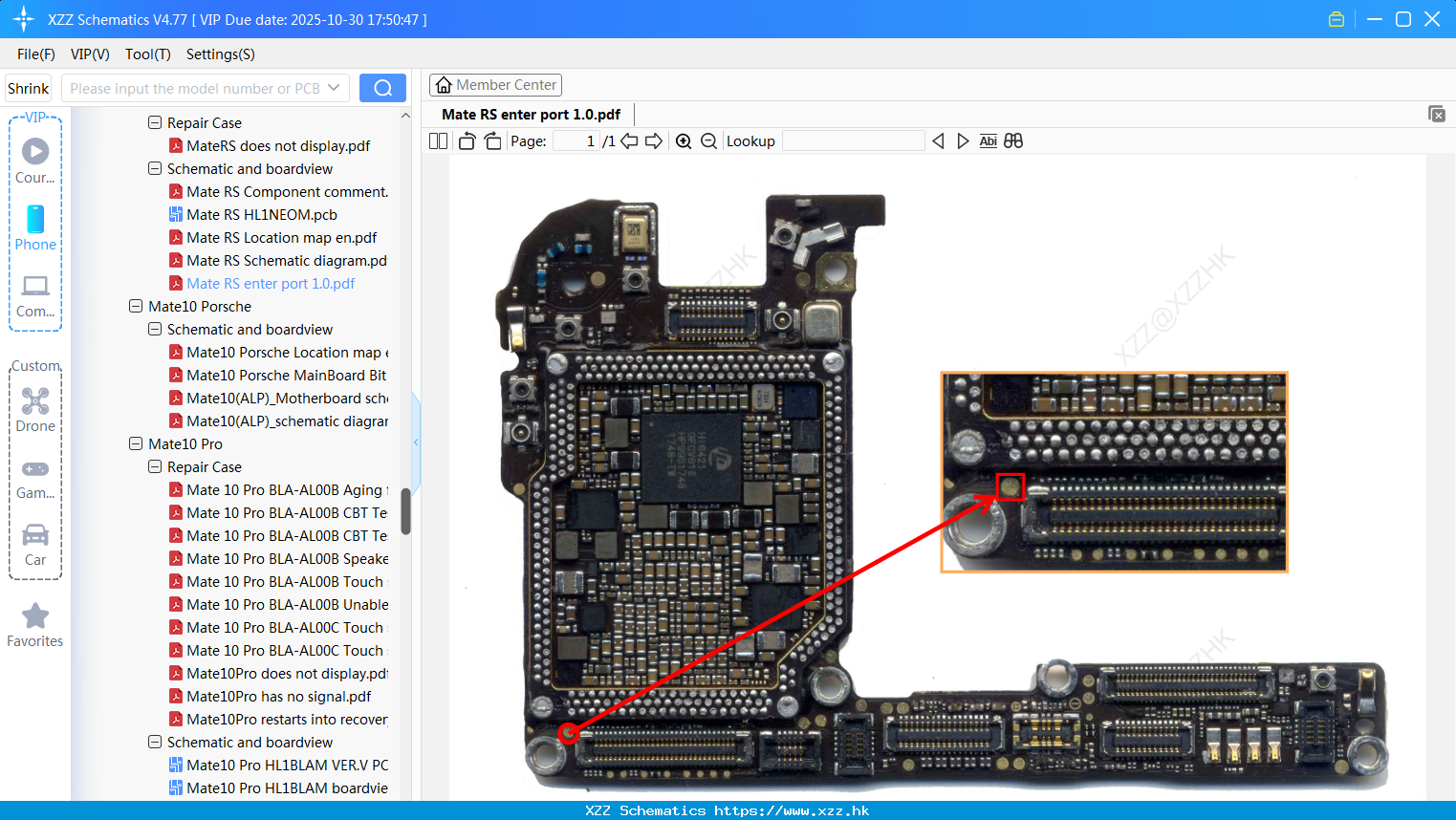
Task: Open the File(F) menu
Action: click(x=36, y=54)
